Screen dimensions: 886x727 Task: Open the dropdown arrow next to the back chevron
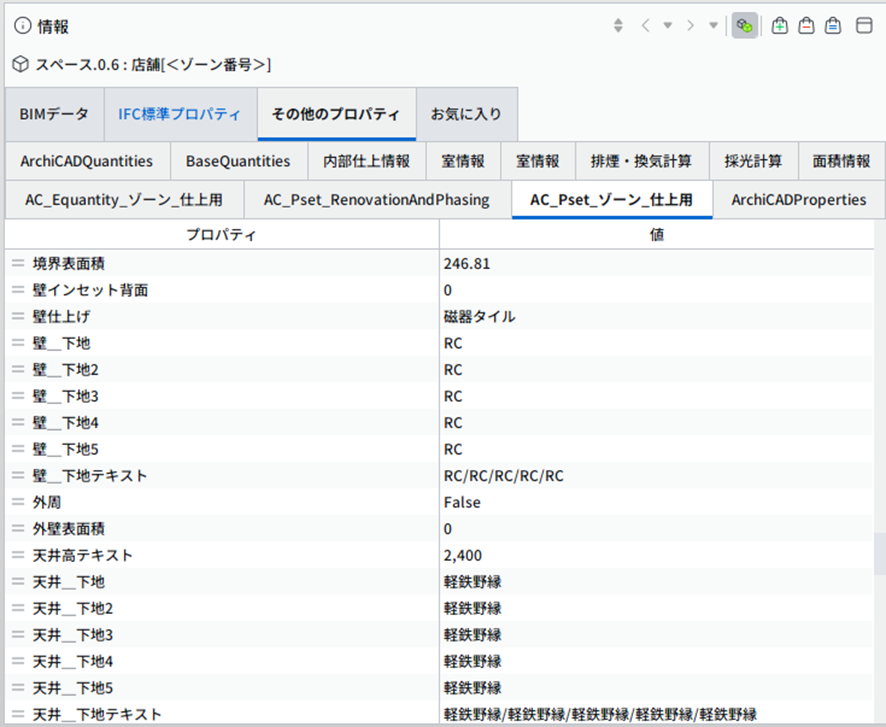[x=668, y=25]
